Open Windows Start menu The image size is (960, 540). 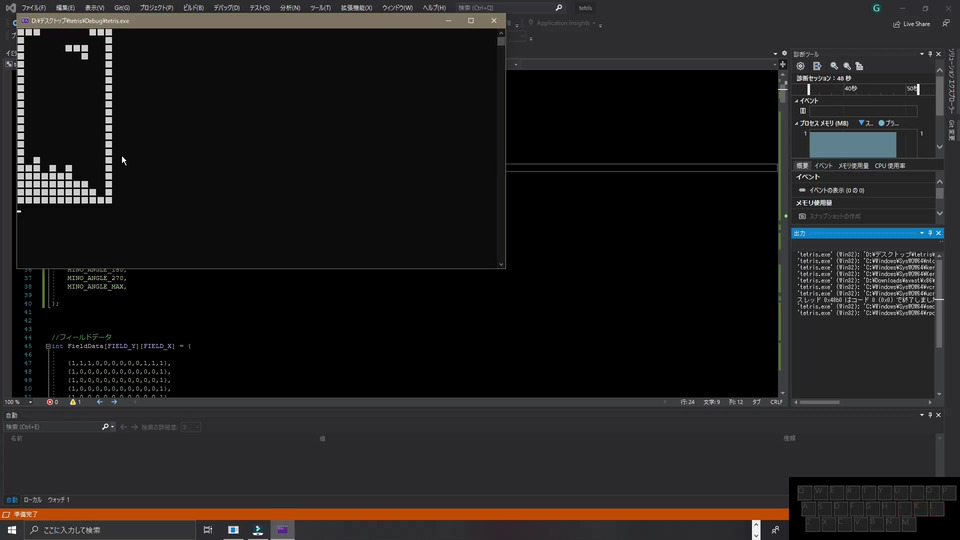tap(12, 530)
